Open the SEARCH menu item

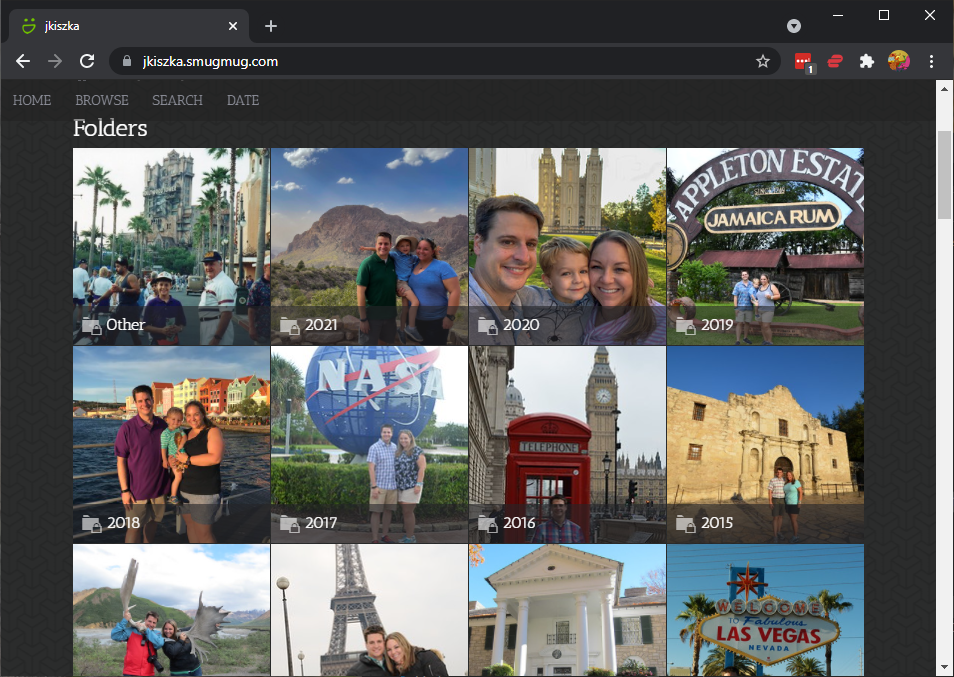177,100
